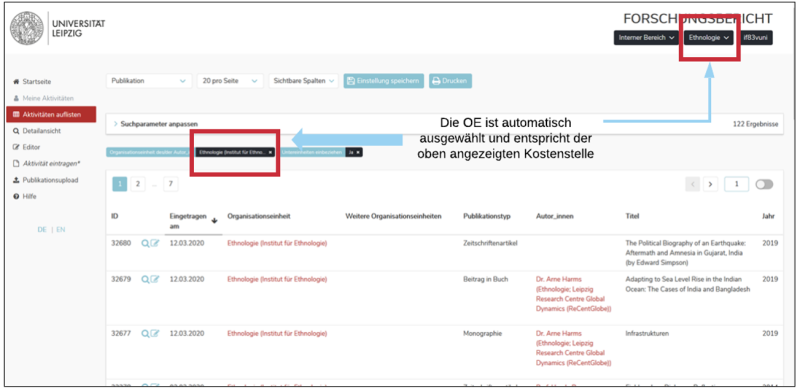Open Publikationsupload page
Screen dimensions: 800x391
[x=45, y=180]
